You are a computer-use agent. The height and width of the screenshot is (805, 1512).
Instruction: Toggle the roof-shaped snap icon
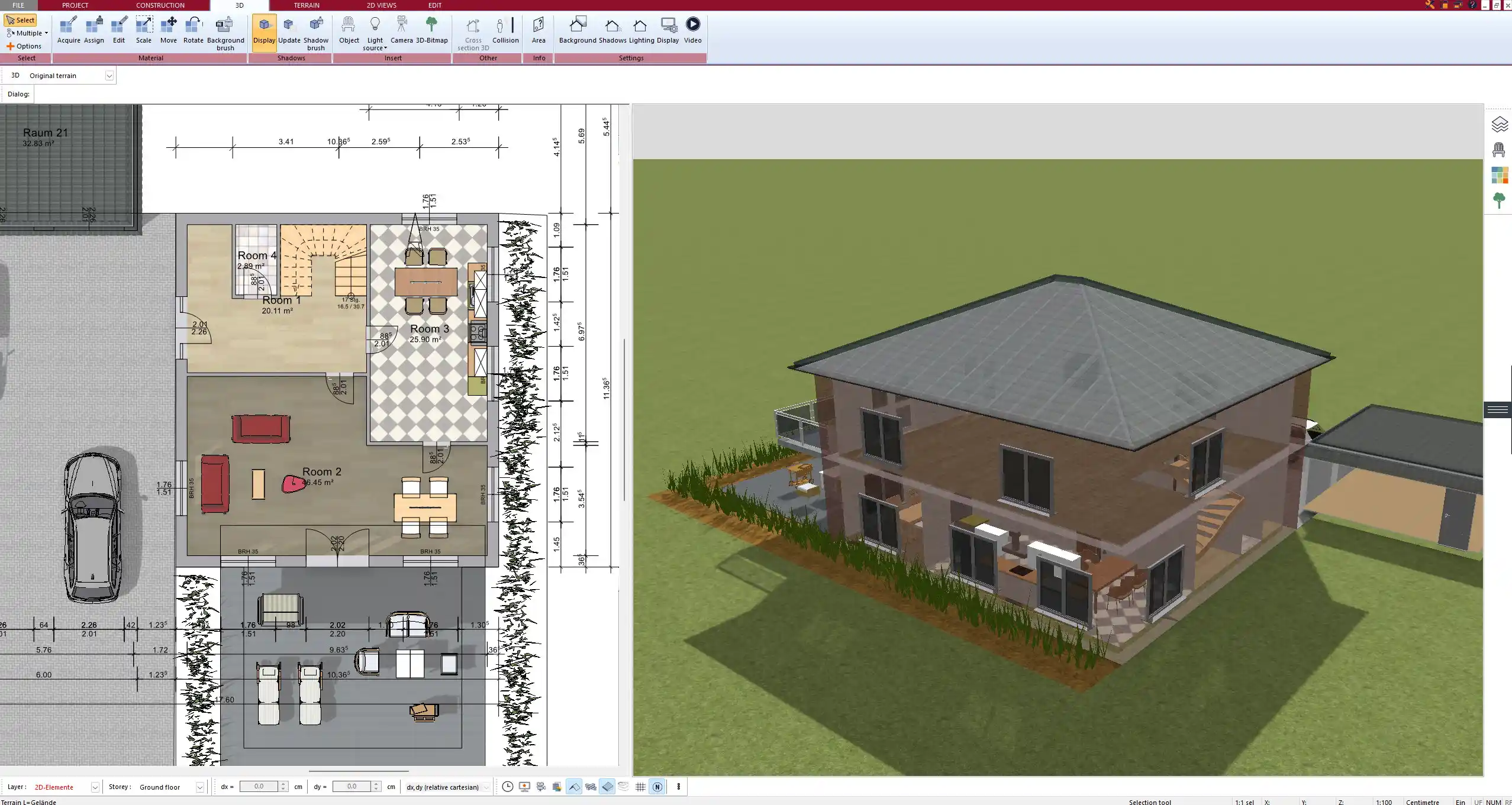pyautogui.click(x=574, y=787)
